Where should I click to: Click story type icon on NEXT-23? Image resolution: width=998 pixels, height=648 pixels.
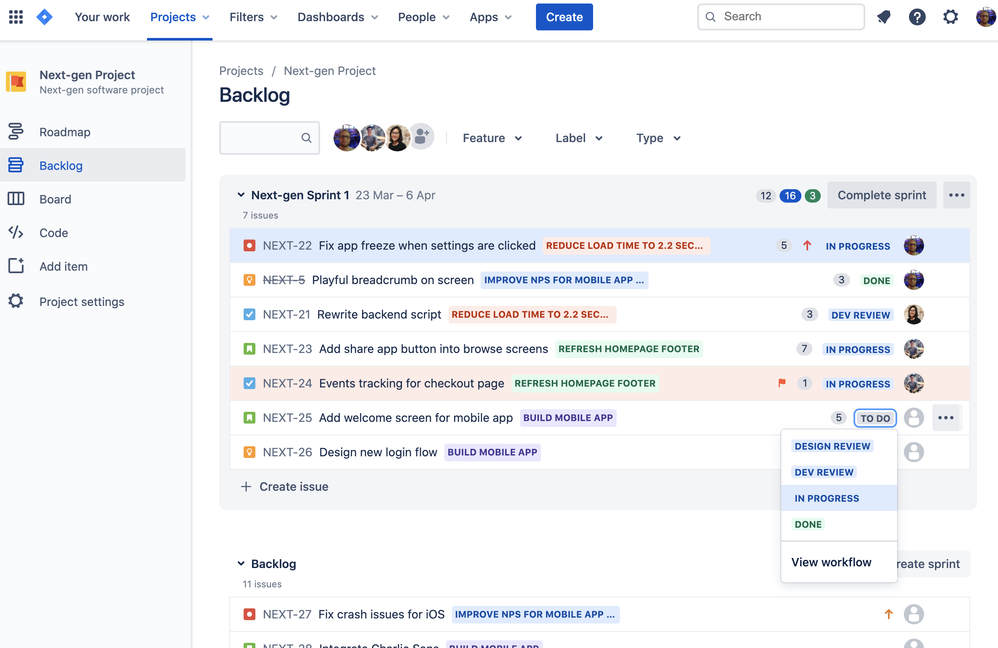(250, 349)
